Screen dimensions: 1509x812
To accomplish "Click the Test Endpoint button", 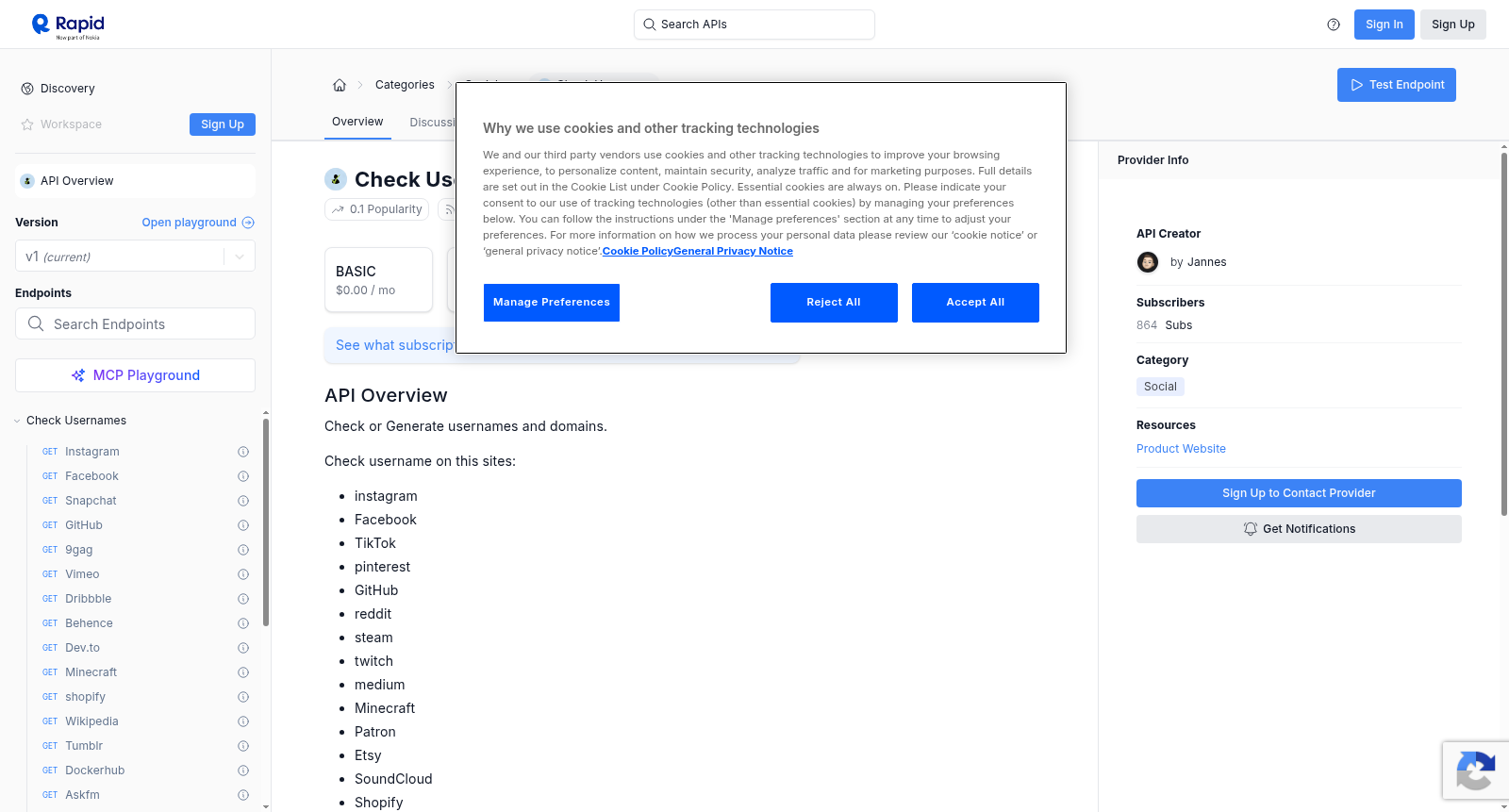I will (x=1397, y=85).
